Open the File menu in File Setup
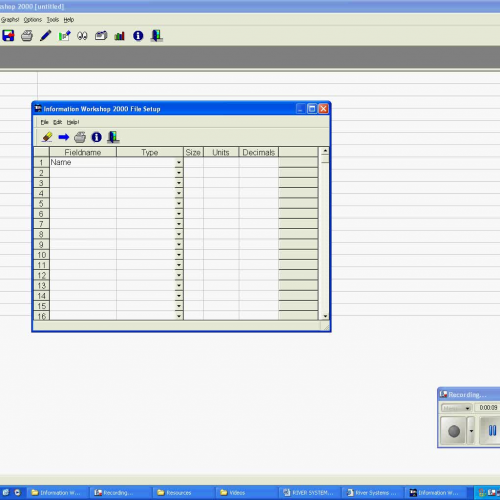The width and height of the screenshot is (500, 500). pyautogui.click(x=44, y=122)
